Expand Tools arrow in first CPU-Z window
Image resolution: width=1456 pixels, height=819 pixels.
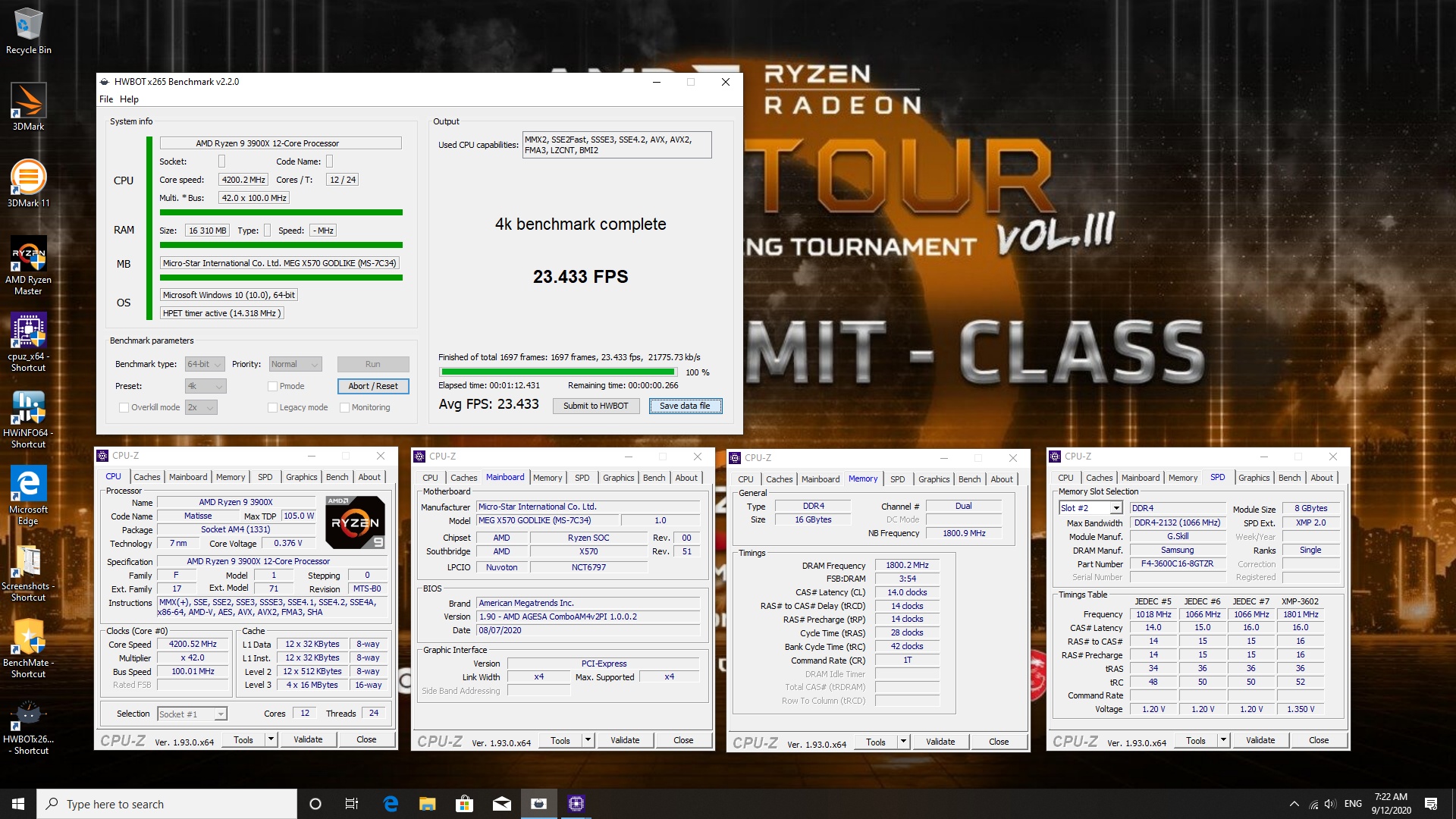tap(271, 739)
